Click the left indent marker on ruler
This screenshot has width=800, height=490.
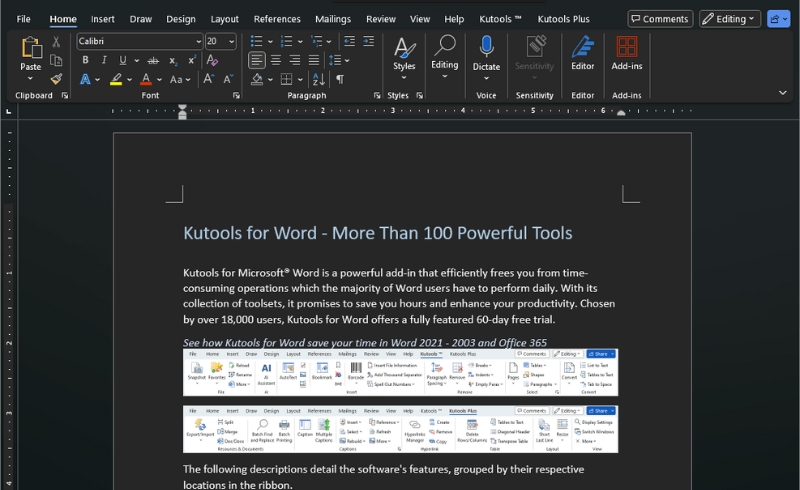pyautogui.click(x=182, y=112)
